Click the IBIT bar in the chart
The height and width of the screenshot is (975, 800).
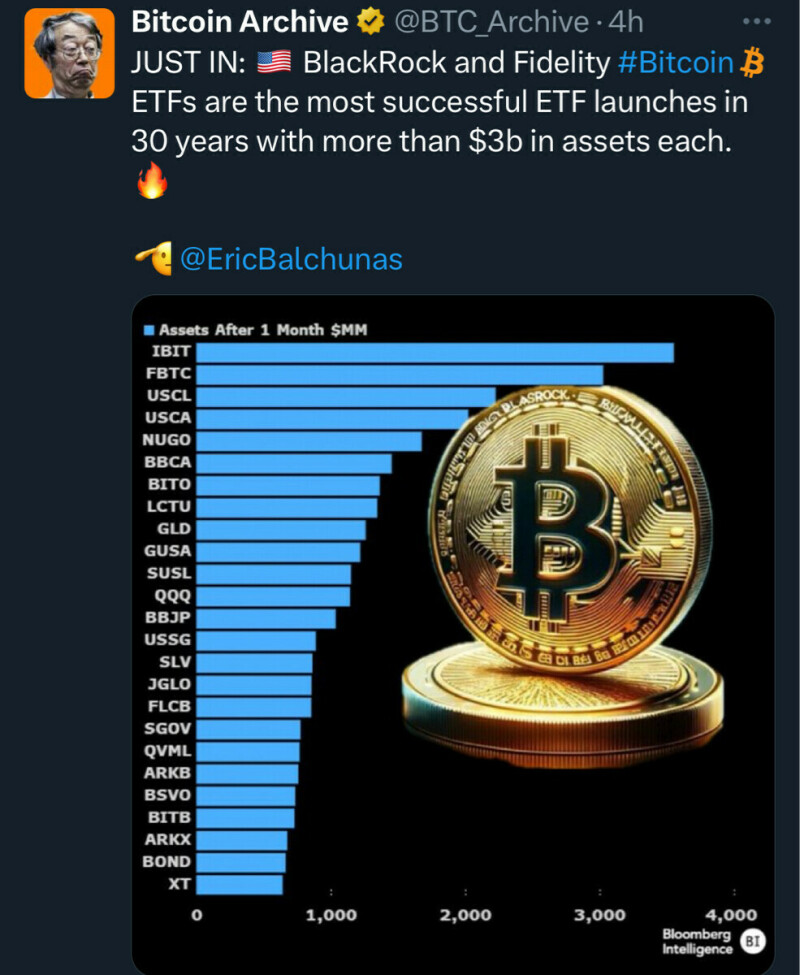[434, 352]
